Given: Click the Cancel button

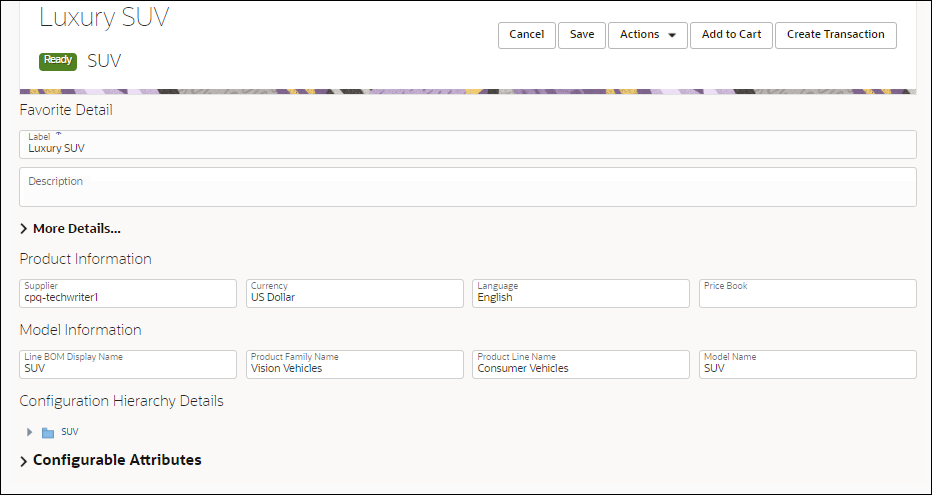Looking at the screenshot, I should (x=526, y=35).
